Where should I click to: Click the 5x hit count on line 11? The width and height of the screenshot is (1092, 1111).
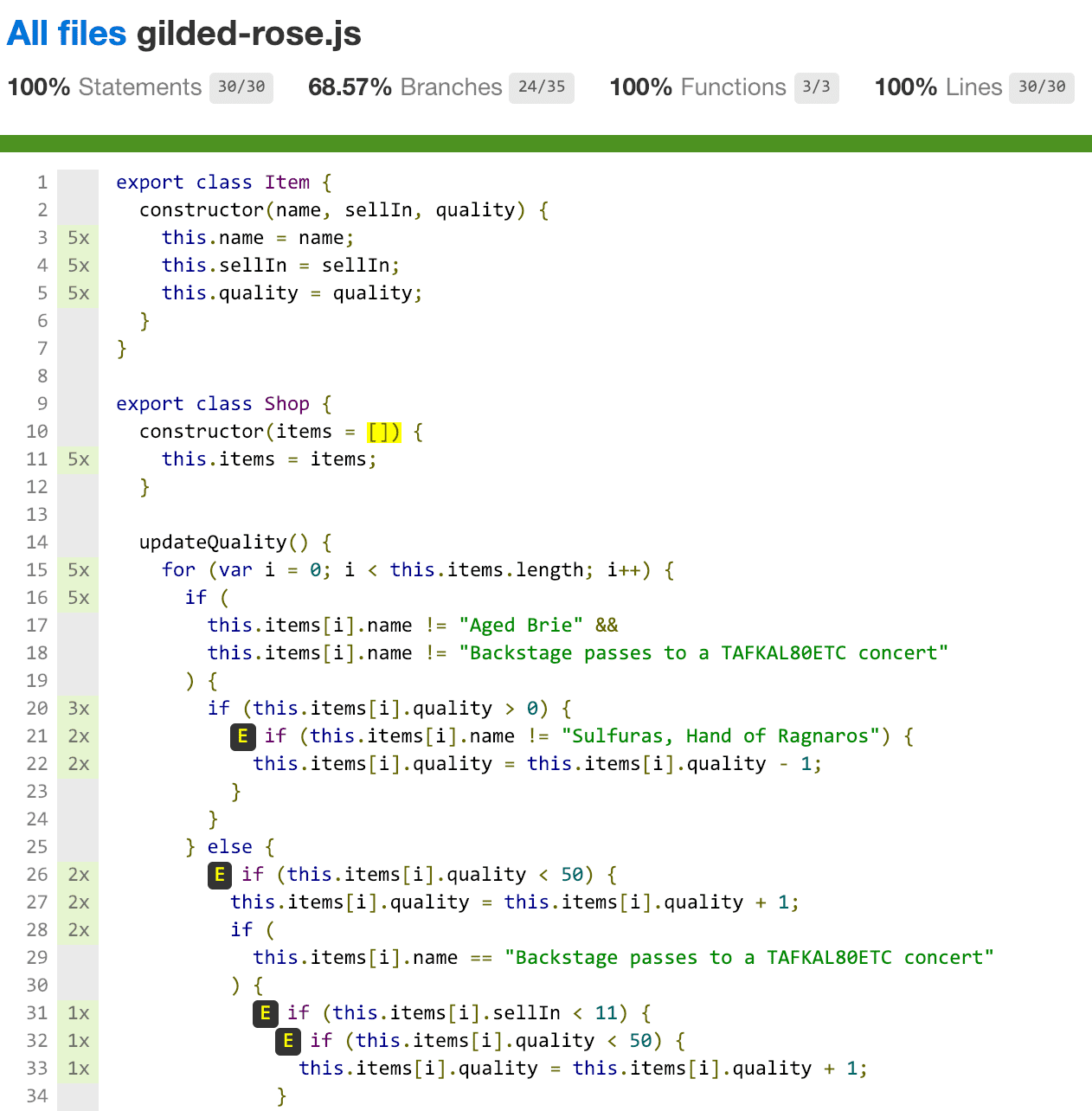coord(78,459)
